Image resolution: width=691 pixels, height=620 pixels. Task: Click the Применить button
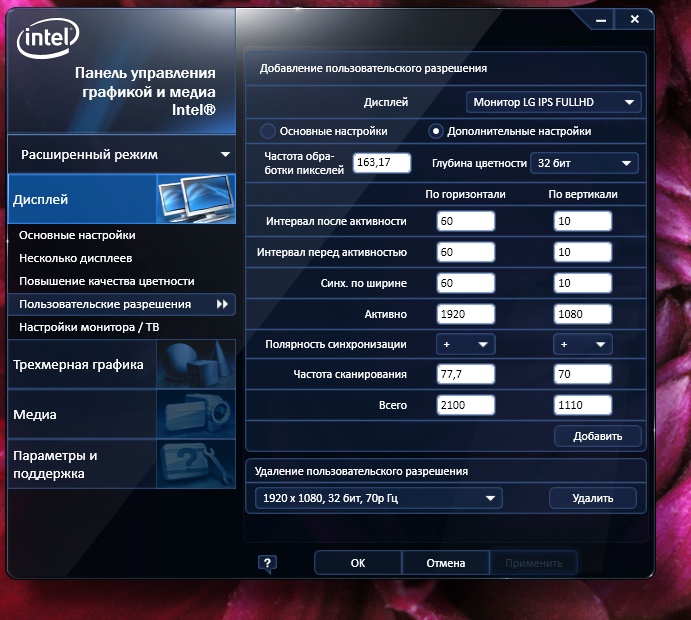pos(534,563)
